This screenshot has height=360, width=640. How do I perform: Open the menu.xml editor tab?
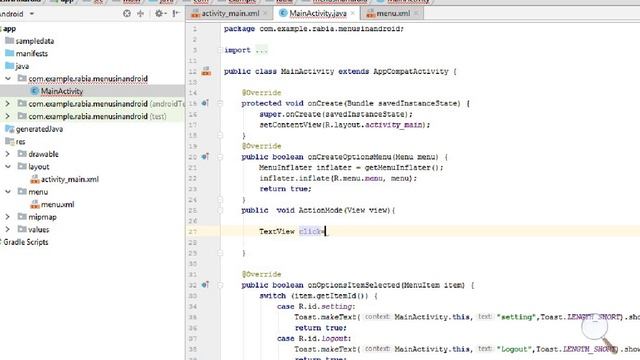[393, 13]
